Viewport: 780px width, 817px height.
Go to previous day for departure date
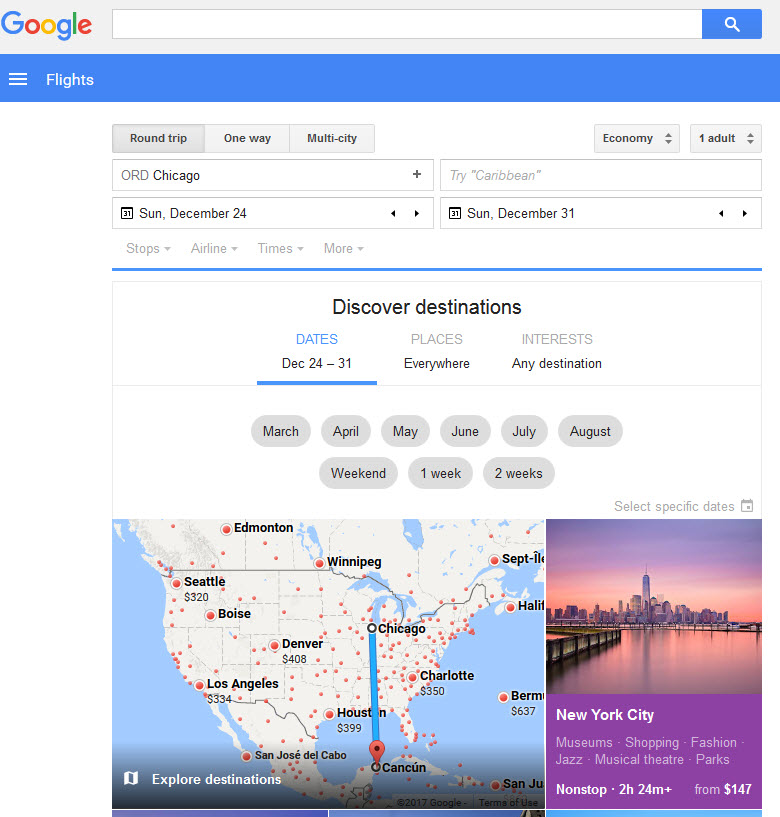pos(393,214)
